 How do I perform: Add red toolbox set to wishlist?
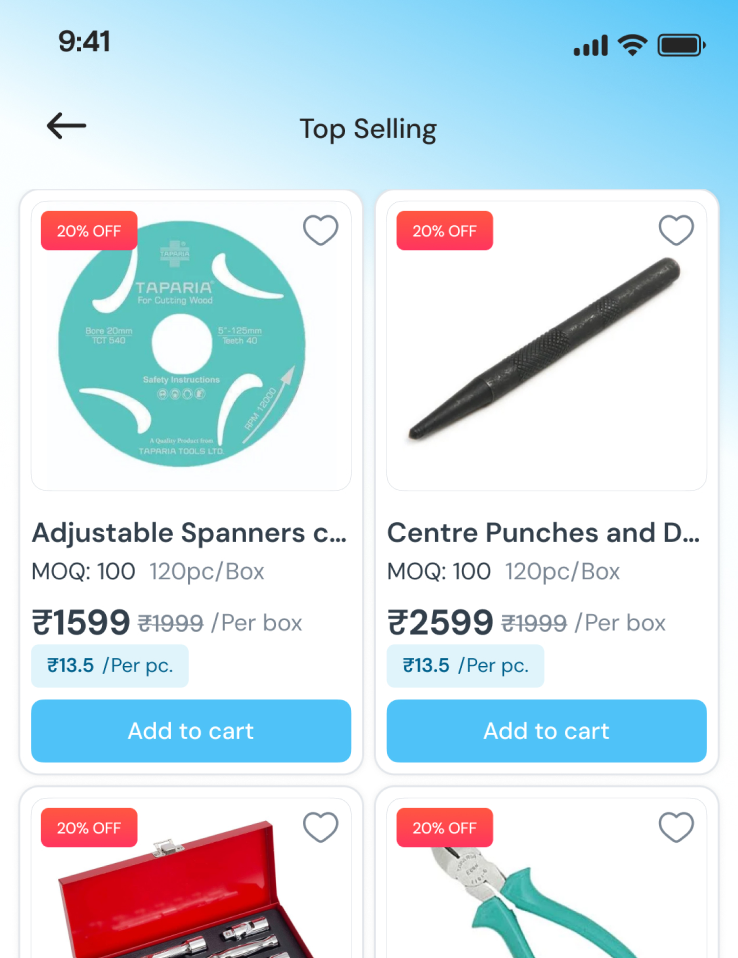pyautogui.click(x=320, y=828)
